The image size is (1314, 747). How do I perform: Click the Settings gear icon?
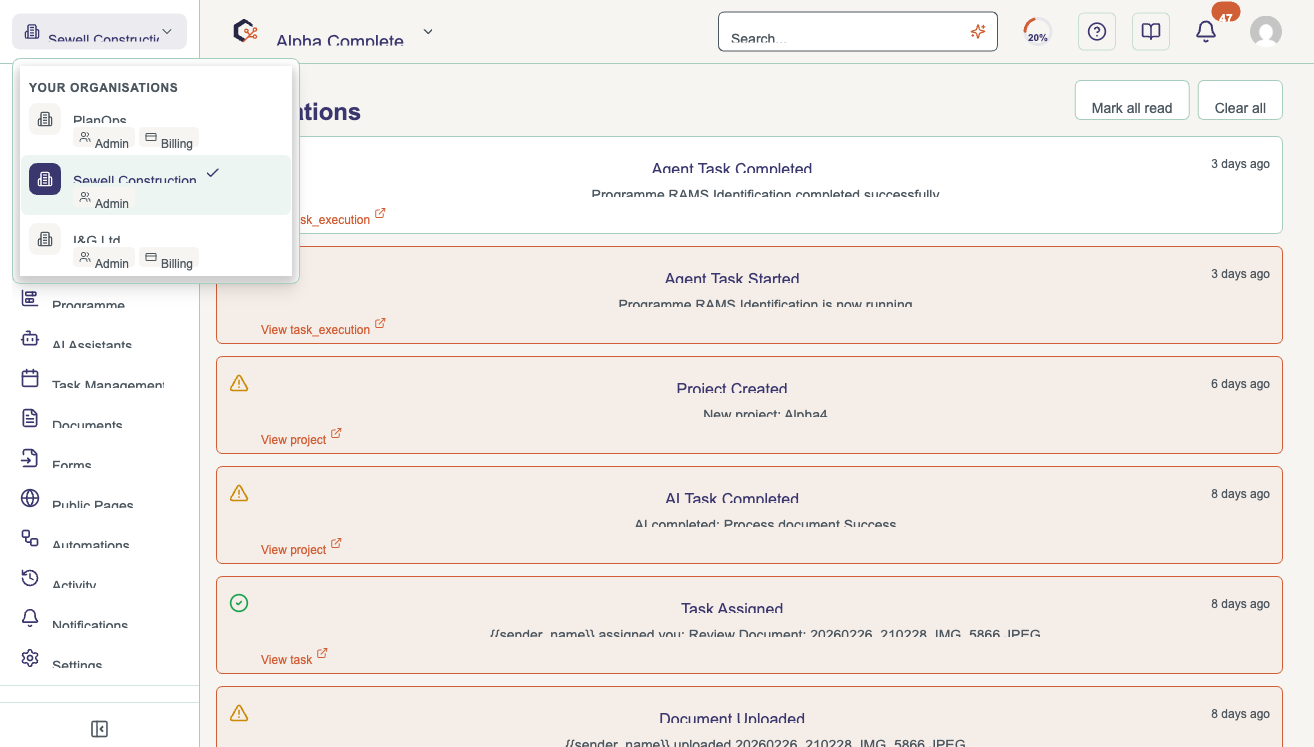[30, 658]
